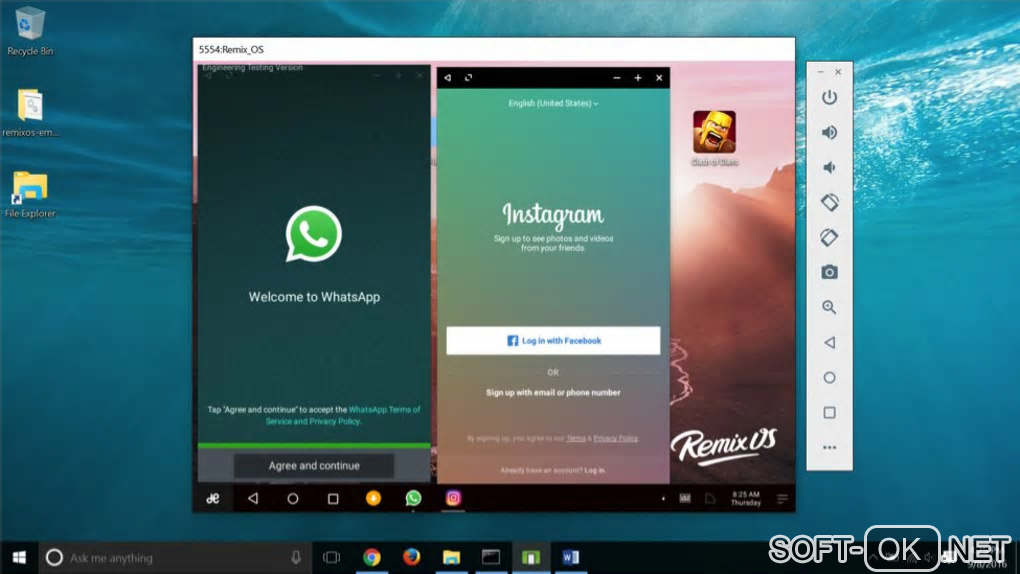Choose Sign up with email or phone
The width and height of the screenshot is (1020, 574).
tap(553, 392)
